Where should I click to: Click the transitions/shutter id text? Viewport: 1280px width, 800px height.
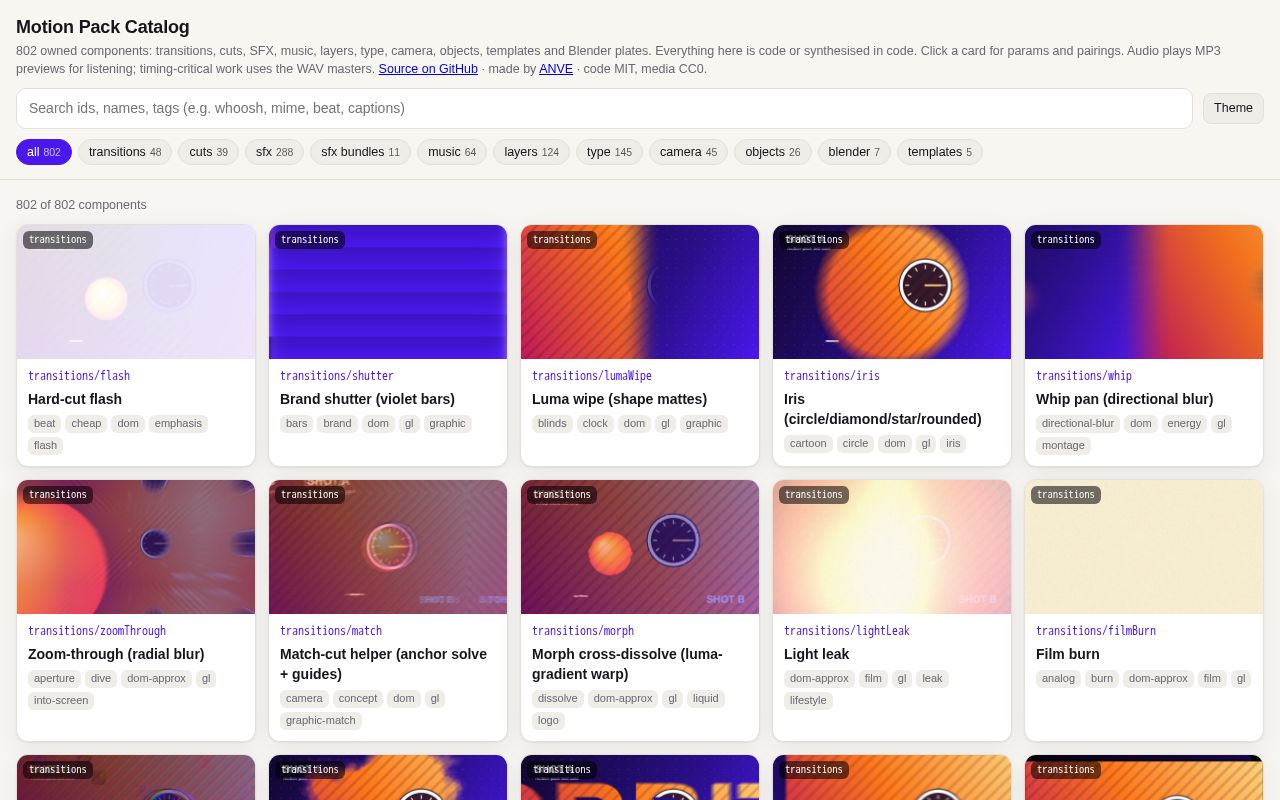pyautogui.click(x=337, y=376)
